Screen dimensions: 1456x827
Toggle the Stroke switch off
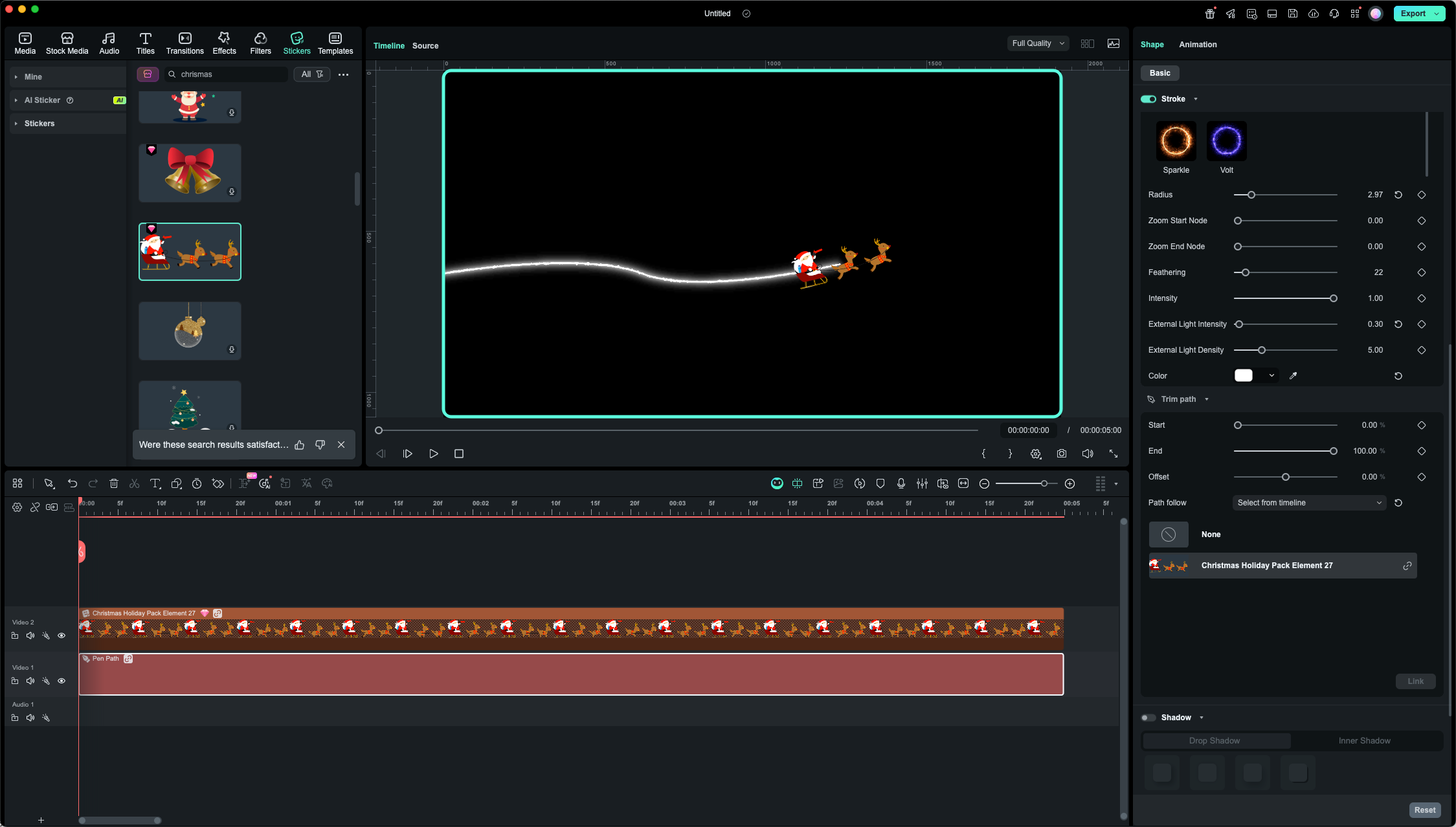(x=1148, y=99)
